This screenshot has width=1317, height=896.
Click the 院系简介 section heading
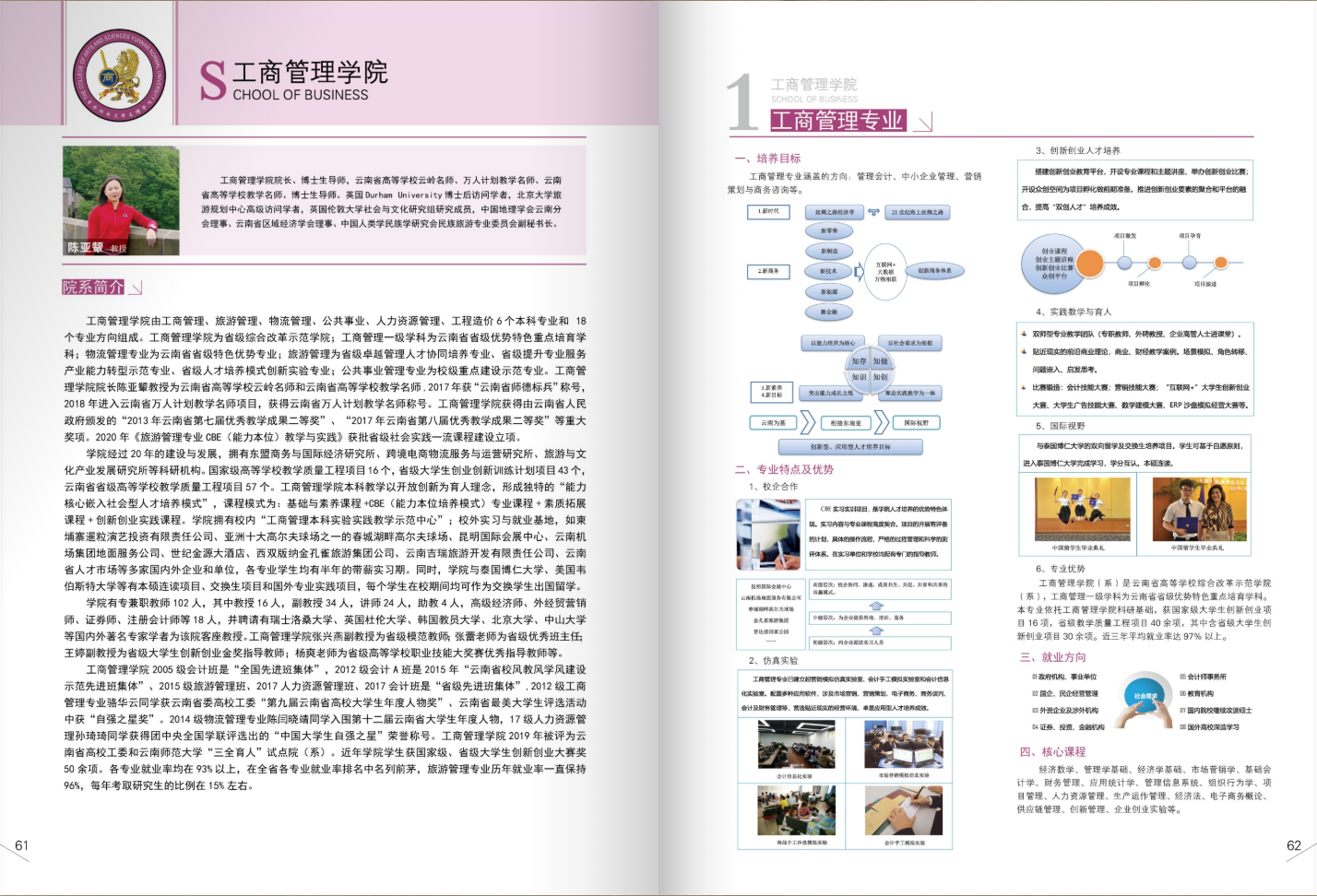93,288
